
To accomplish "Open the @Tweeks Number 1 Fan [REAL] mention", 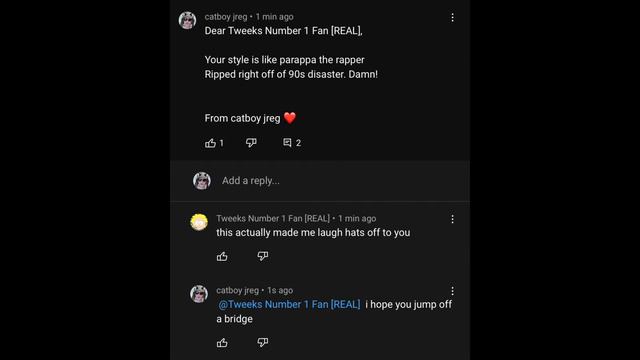I will tap(289, 304).
